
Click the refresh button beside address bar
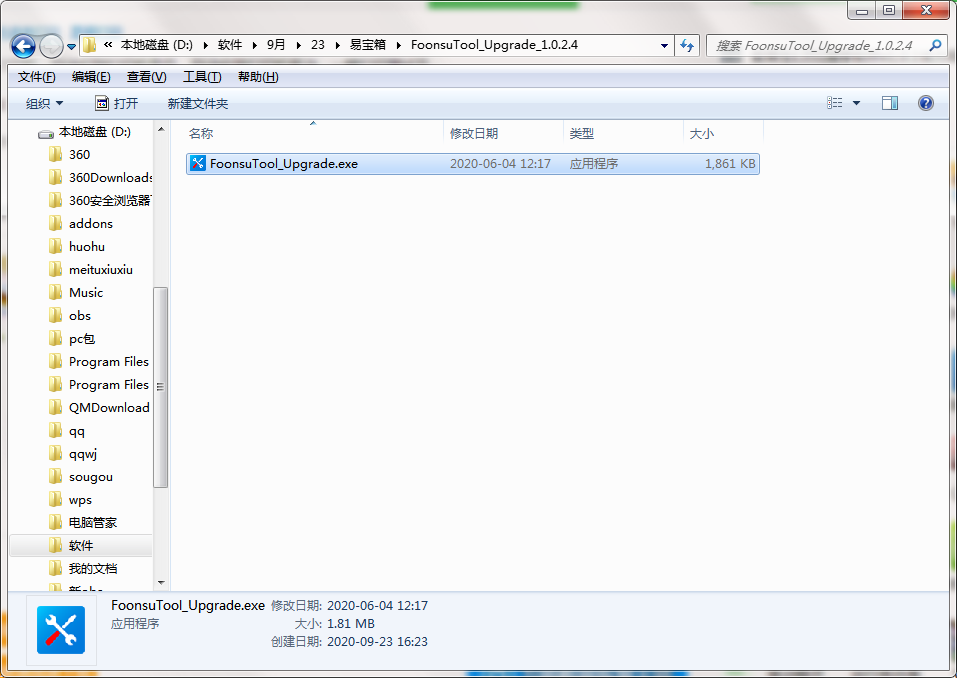tap(687, 46)
